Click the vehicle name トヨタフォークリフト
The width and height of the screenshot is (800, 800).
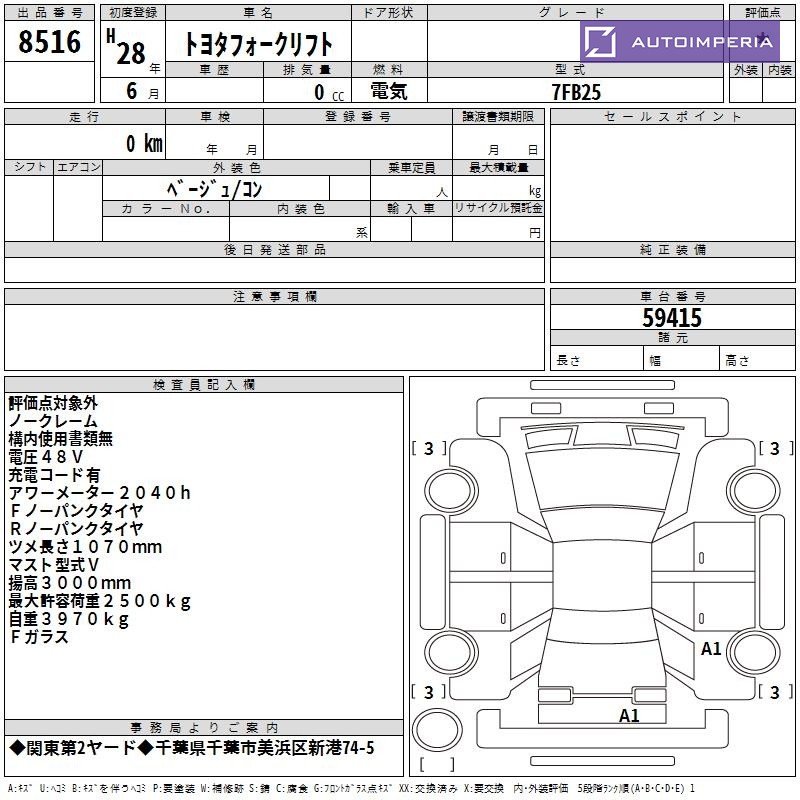[x=258, y=44]
